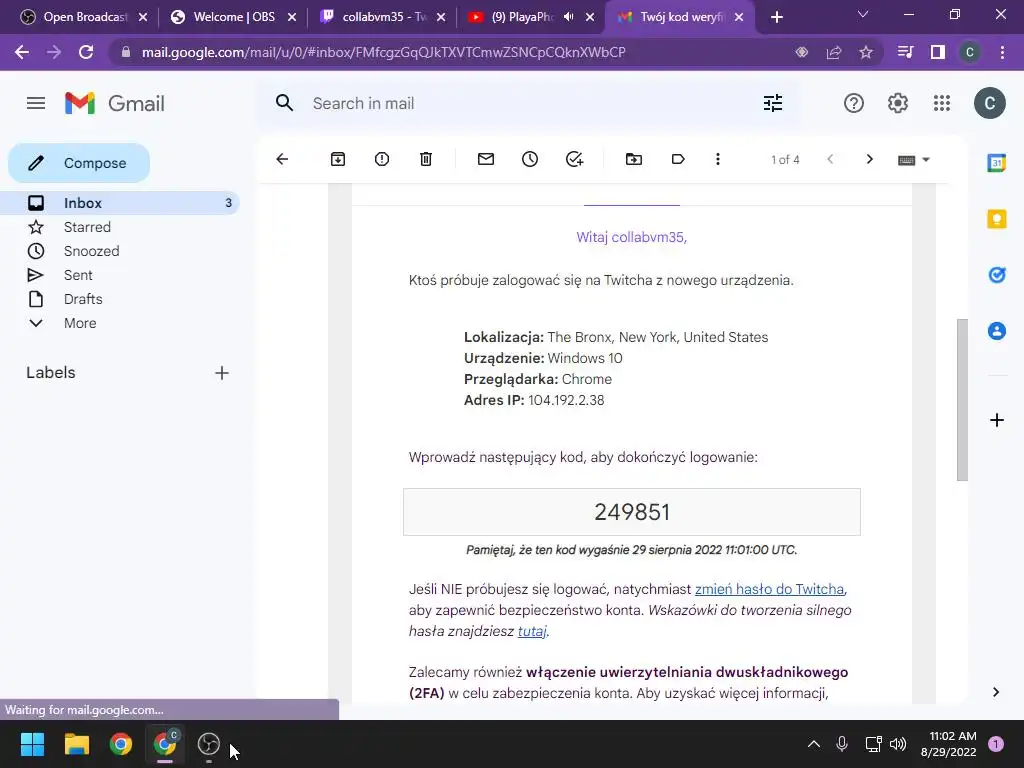
Task: Switch to collabvm35 Twitch tab
Action: point(383,17)
